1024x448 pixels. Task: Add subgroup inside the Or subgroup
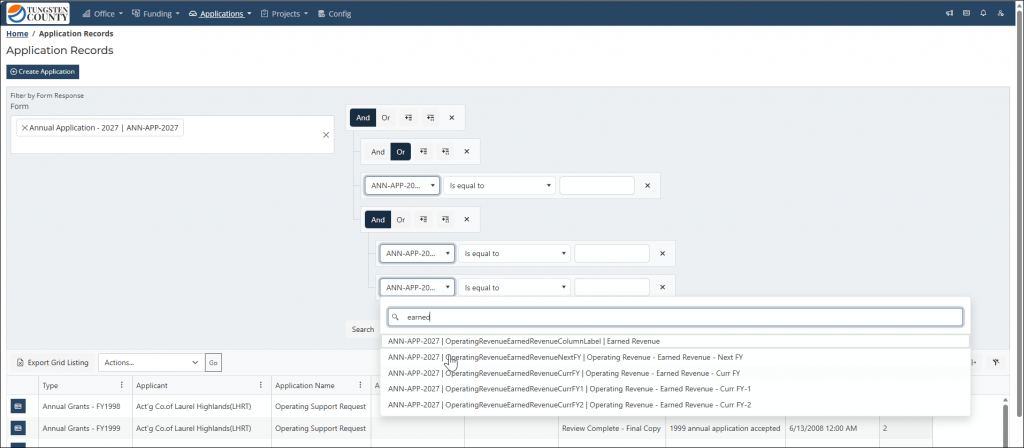click(x=445, y=152)
